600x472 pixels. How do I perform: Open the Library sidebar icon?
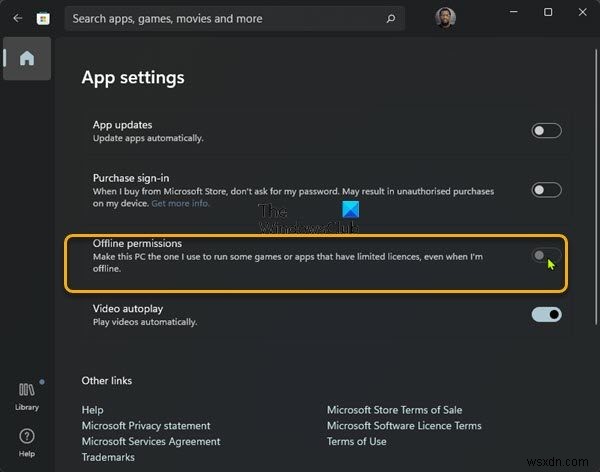click(x=27, y=393)
